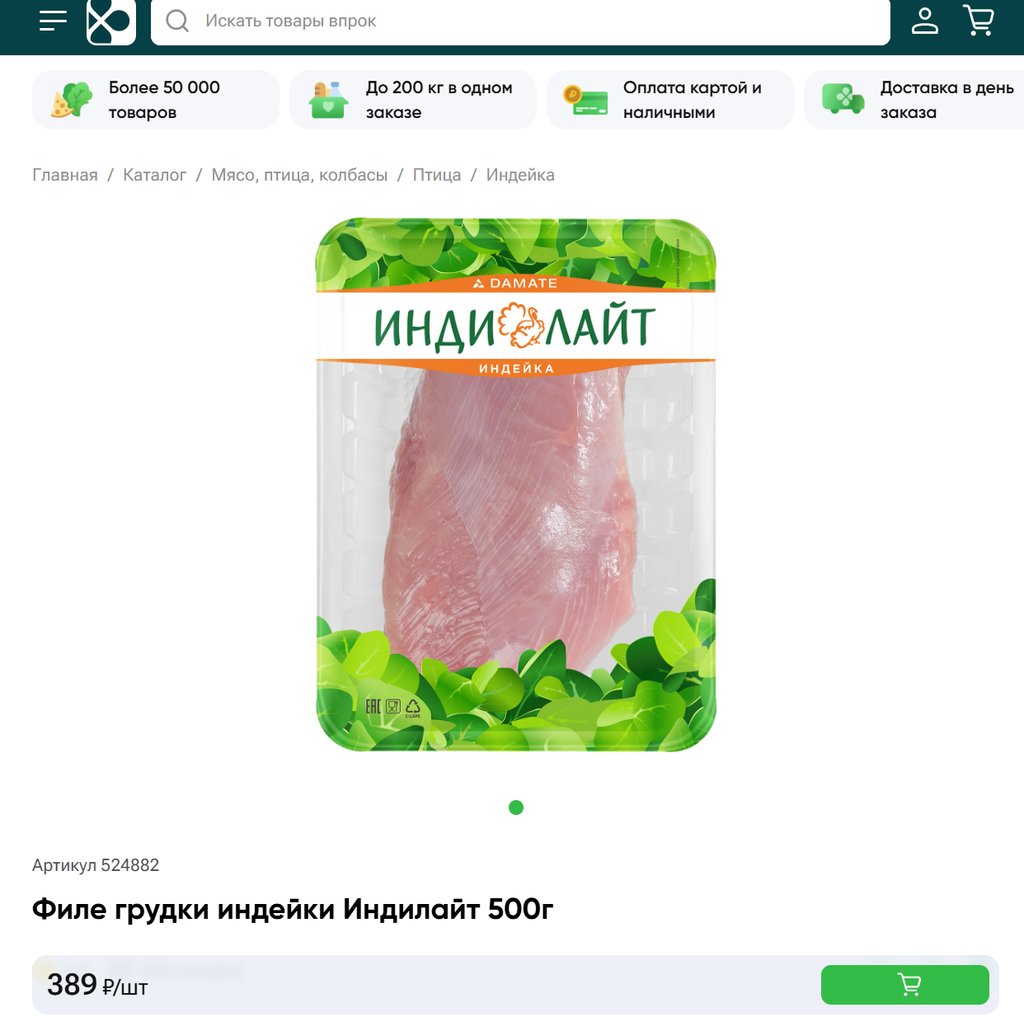Screen dimensions: 1024x1017
Task: Open the user profile icon
Action: pyautogui.click(x=925, y=21)
